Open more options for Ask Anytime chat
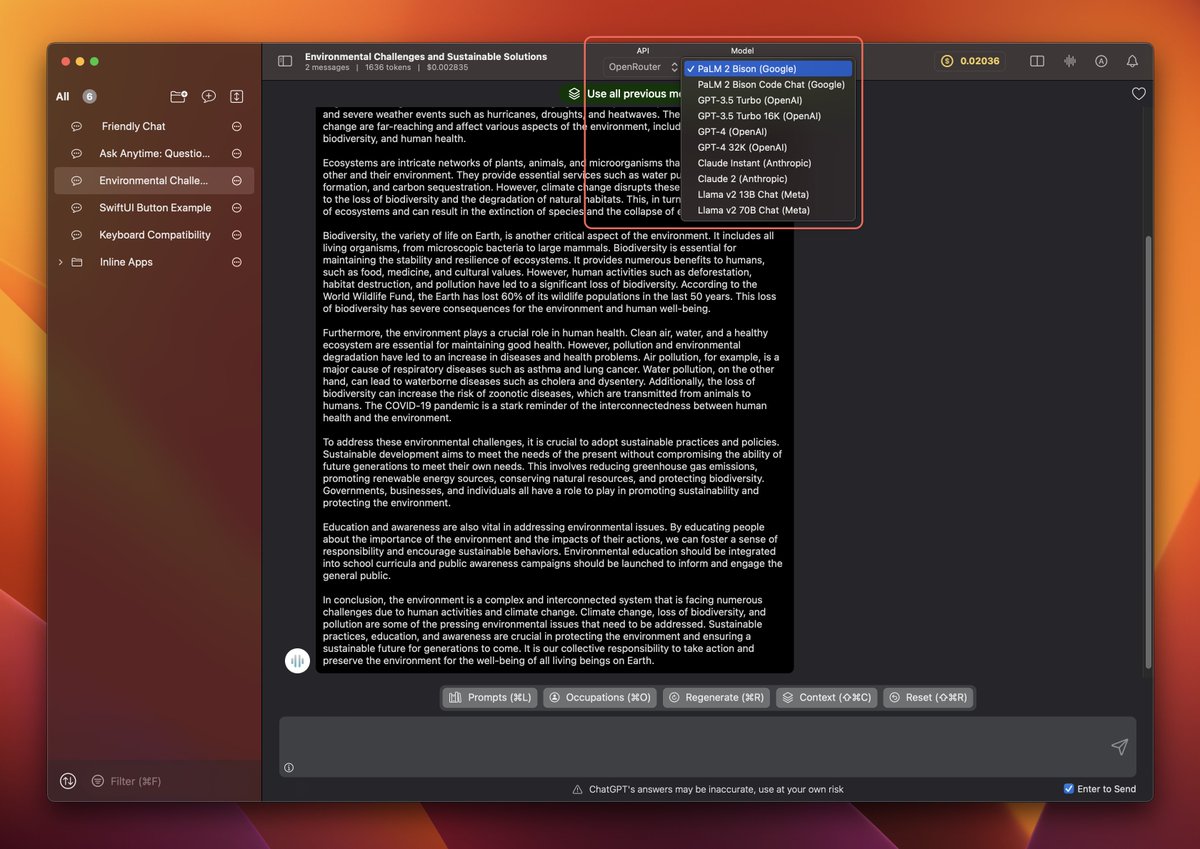The height and width of the screenshot is (849, 1200). point(237,154)
